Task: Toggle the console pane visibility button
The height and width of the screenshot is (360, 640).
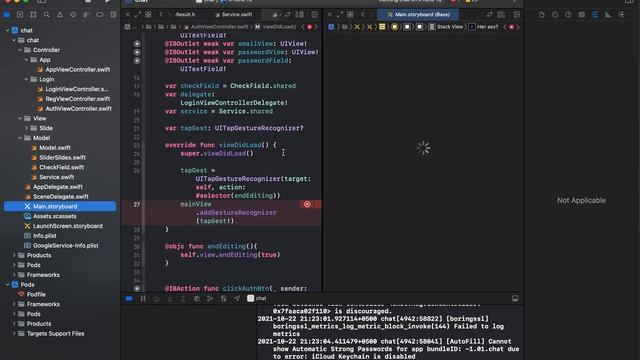Action: [x=515, y=299]
